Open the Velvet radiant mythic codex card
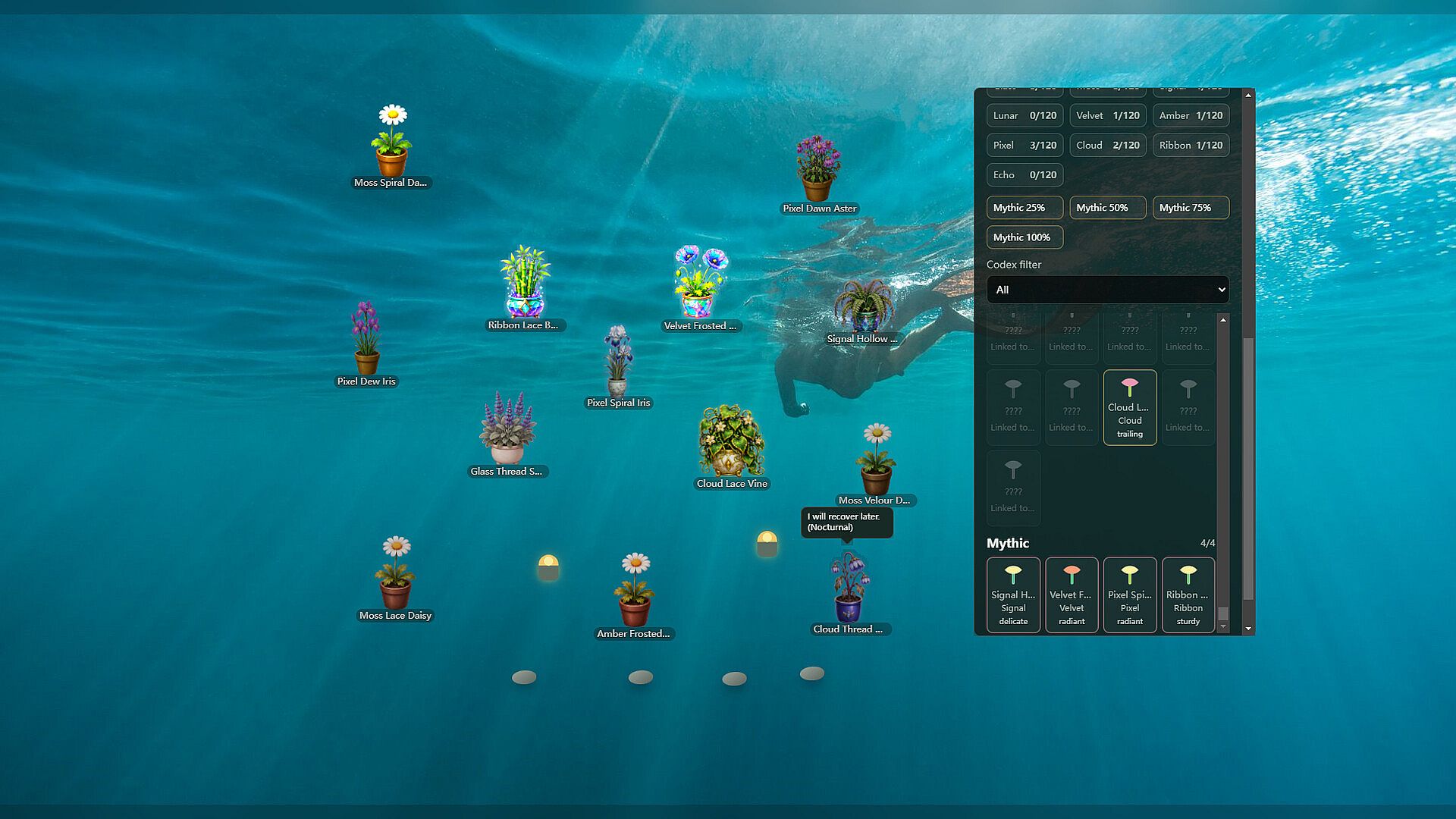Viewport: 1456px width, 819px height. (1072, 595)
